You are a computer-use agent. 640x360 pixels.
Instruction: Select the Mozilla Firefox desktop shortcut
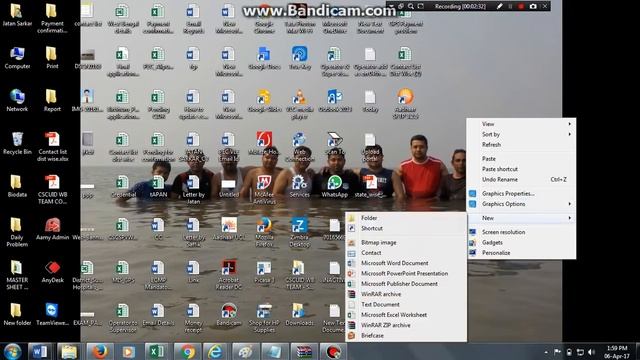(264, 232)
